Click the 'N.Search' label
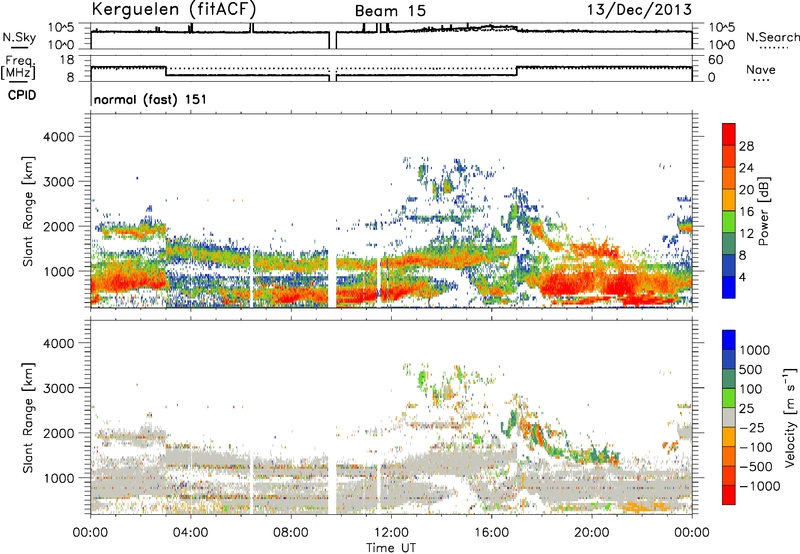This screenshot has width=800, height=554. click(773, 37)
